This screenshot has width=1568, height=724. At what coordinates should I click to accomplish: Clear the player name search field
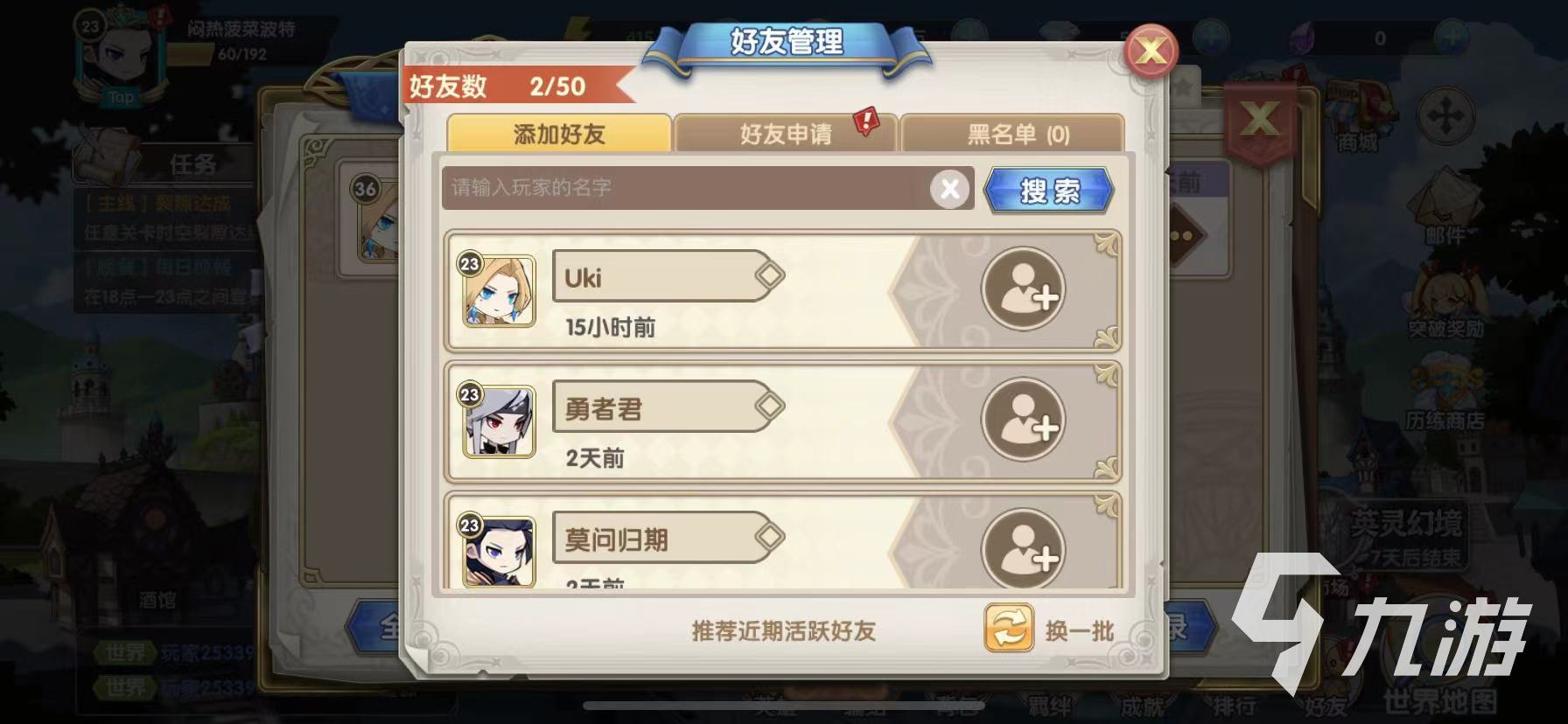coord(950,188)
